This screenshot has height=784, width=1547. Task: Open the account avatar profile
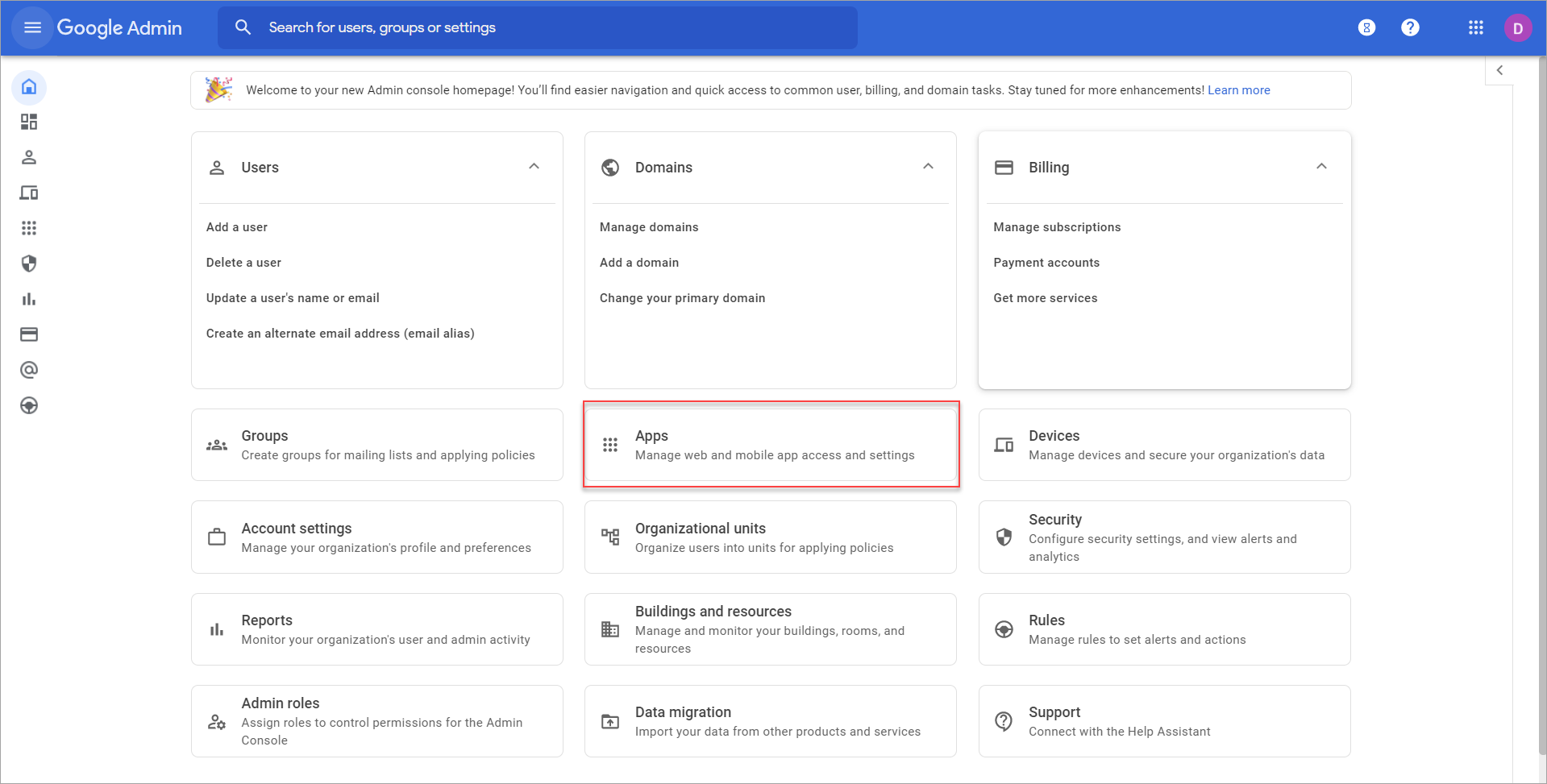point(1518,28)
